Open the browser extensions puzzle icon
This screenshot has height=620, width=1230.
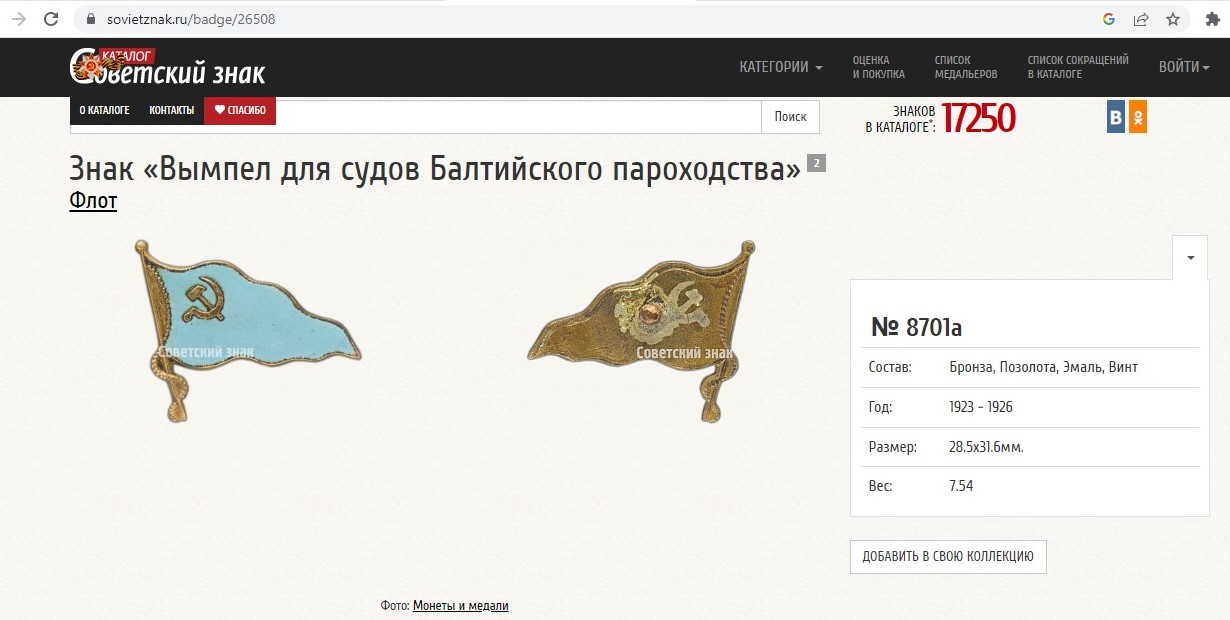[x=1213, y=19]
